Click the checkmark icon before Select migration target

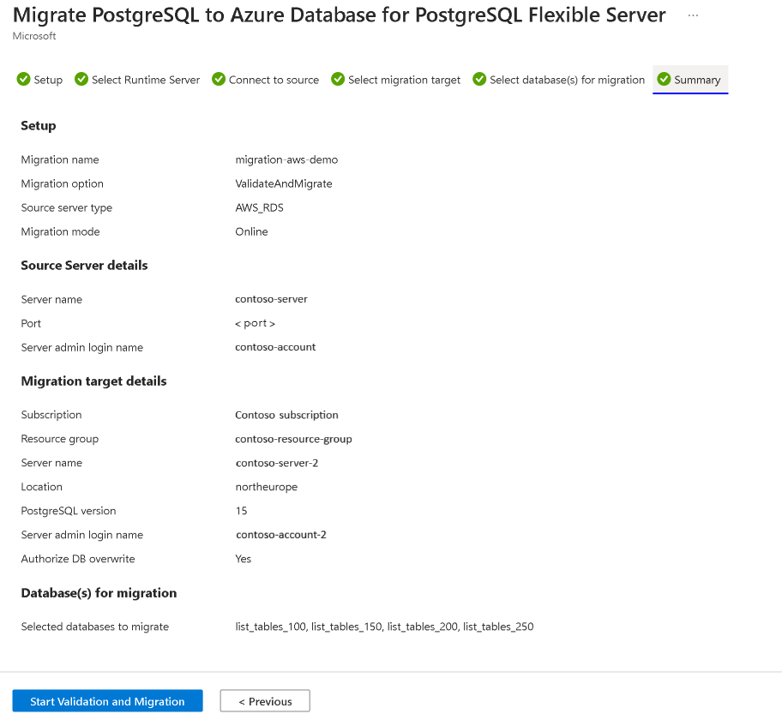point(338,79)
